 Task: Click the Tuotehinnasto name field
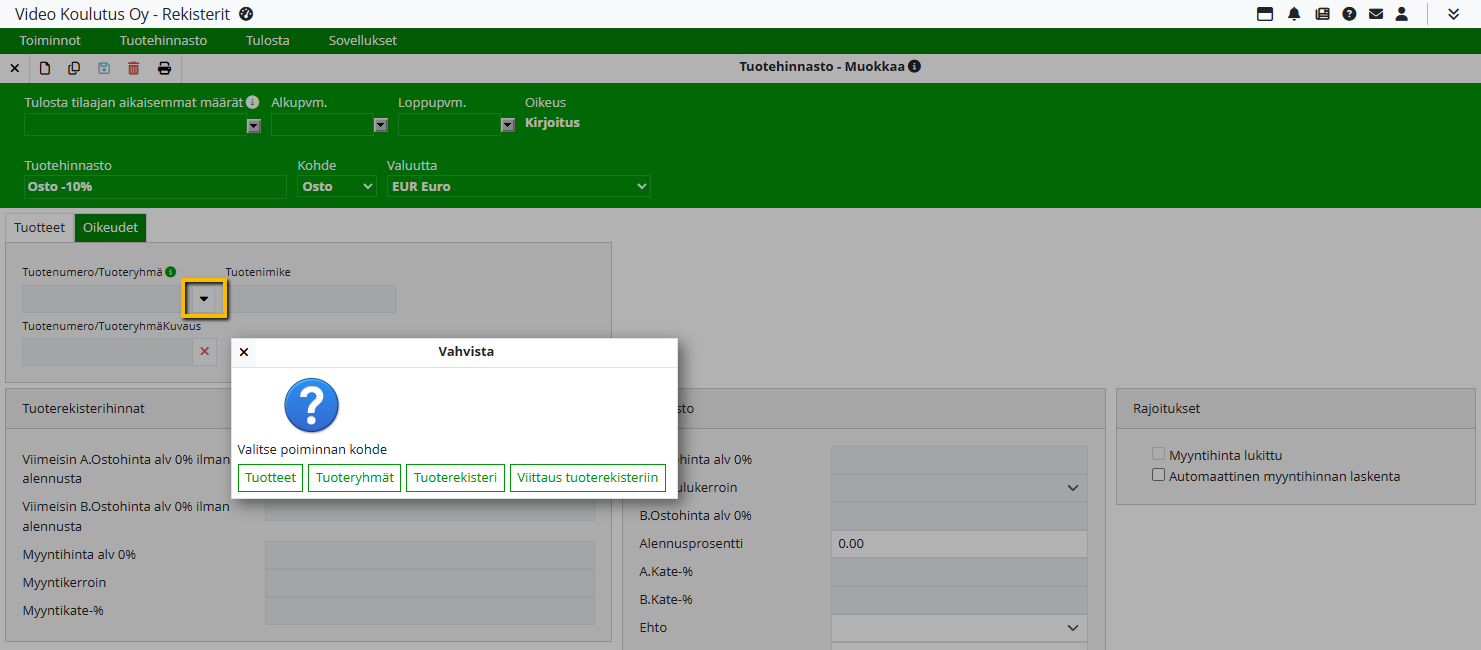click(x=155, y=187)
